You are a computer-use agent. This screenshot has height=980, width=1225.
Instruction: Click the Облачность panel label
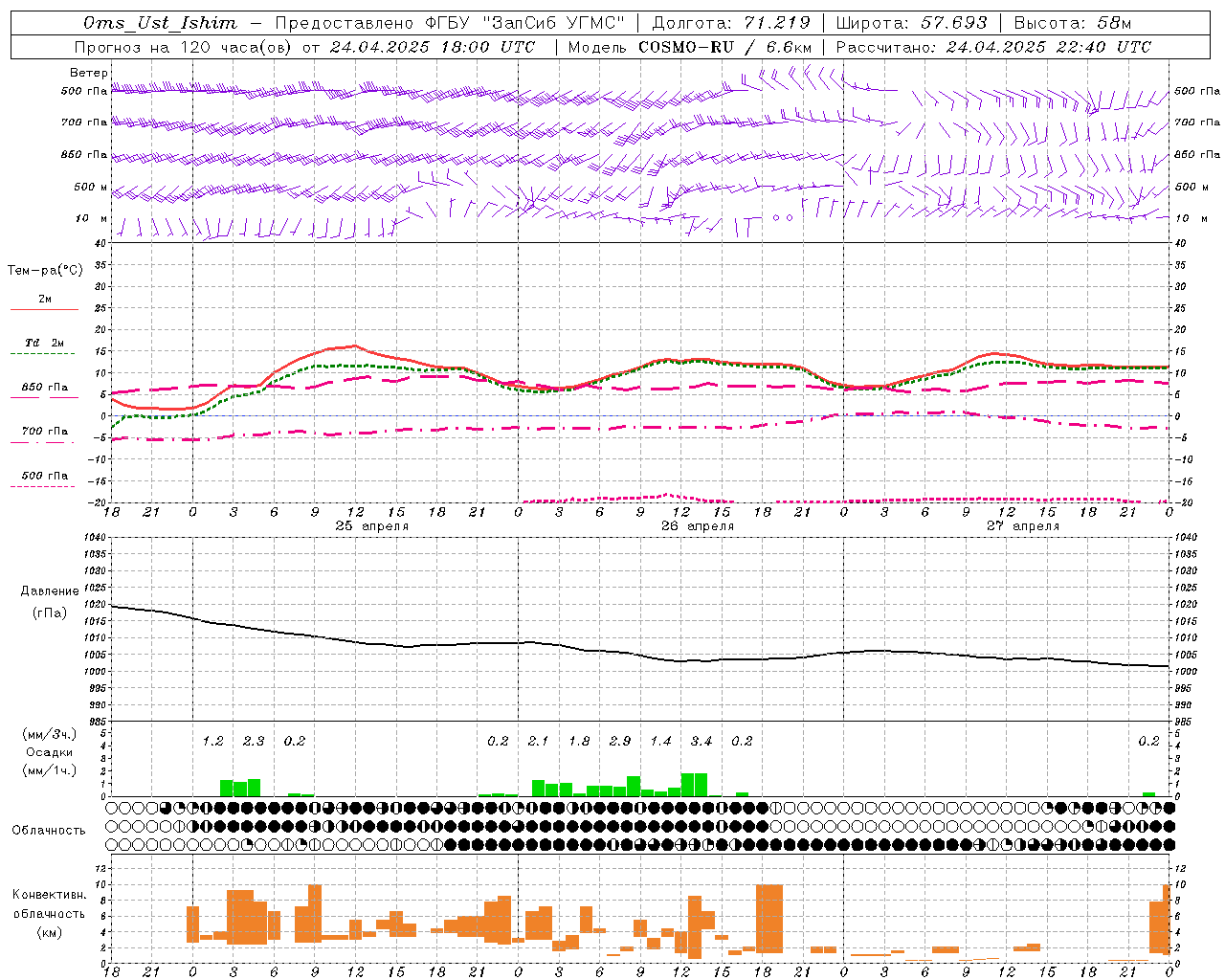[49, 830]
